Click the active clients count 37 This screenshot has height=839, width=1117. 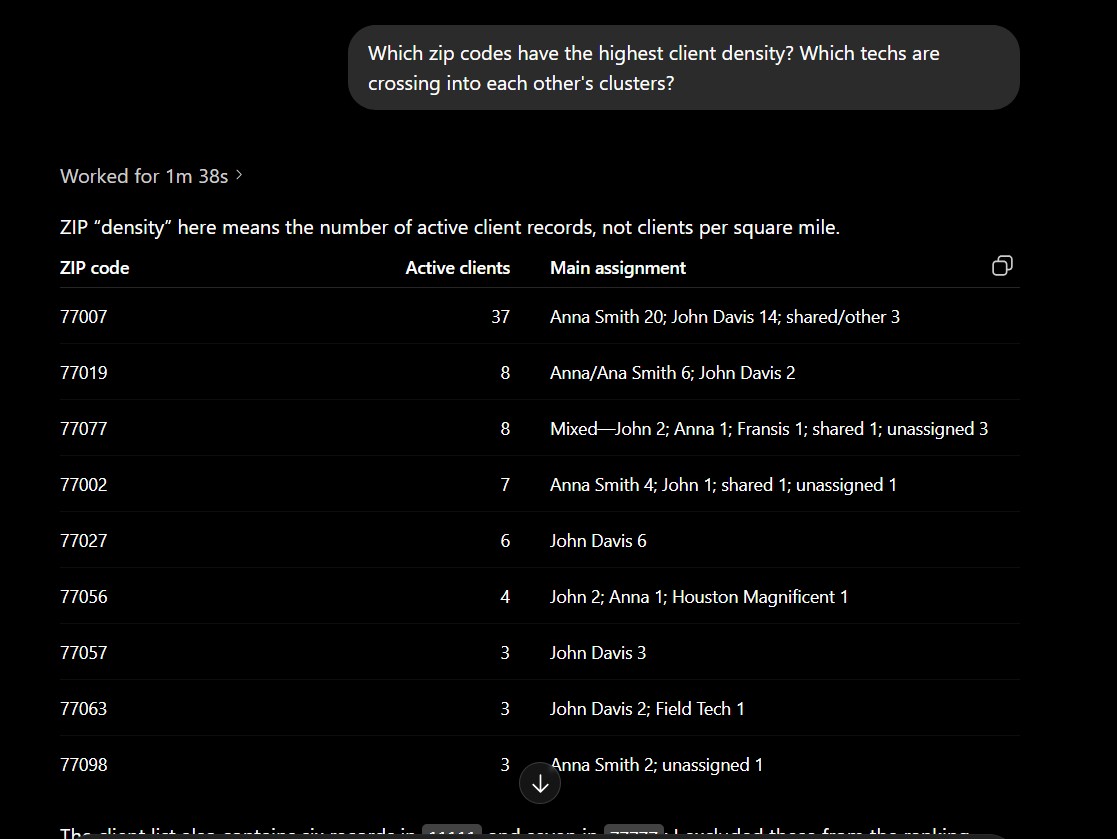[x=500, y=316]
